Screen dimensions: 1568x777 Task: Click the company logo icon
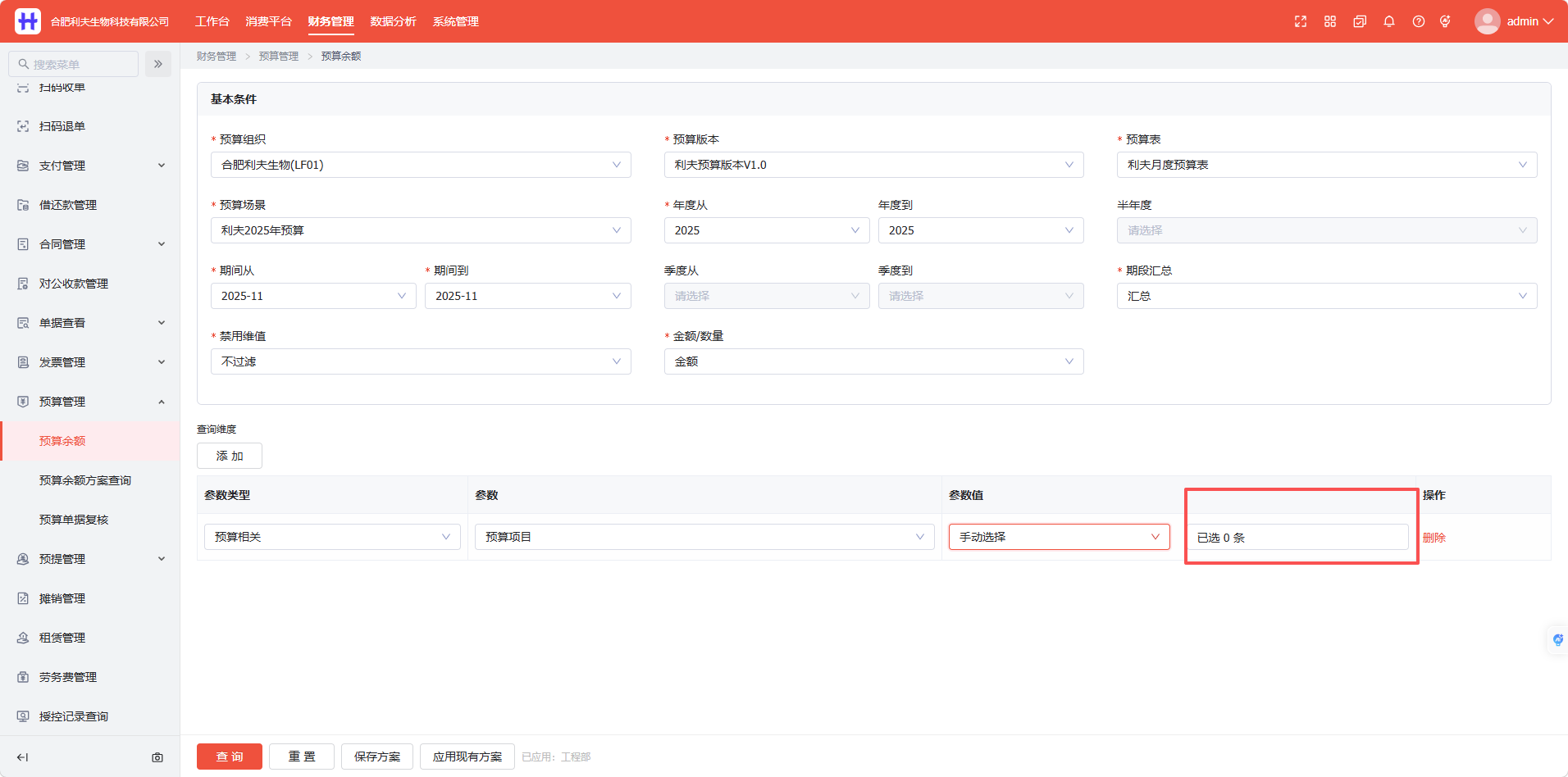[28, 21]
